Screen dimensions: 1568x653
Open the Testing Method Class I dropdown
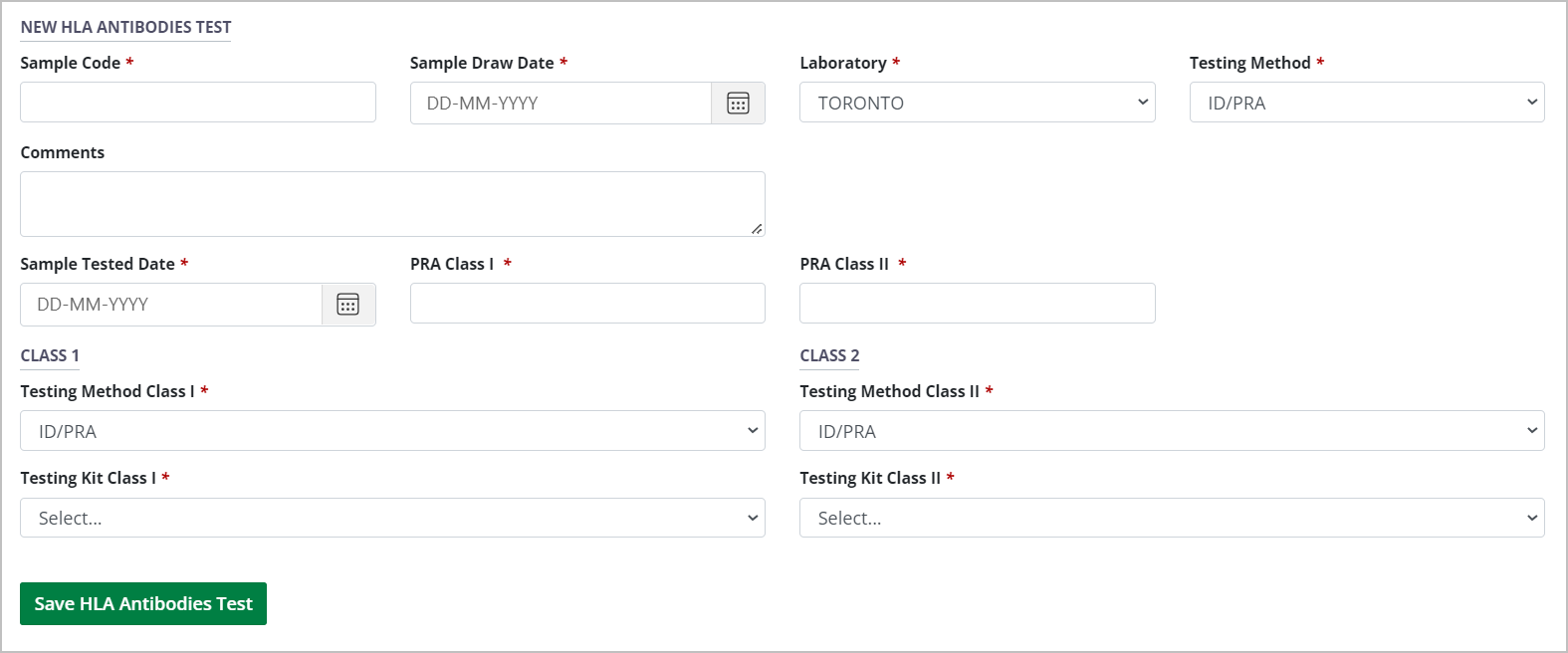click(391, 430)
